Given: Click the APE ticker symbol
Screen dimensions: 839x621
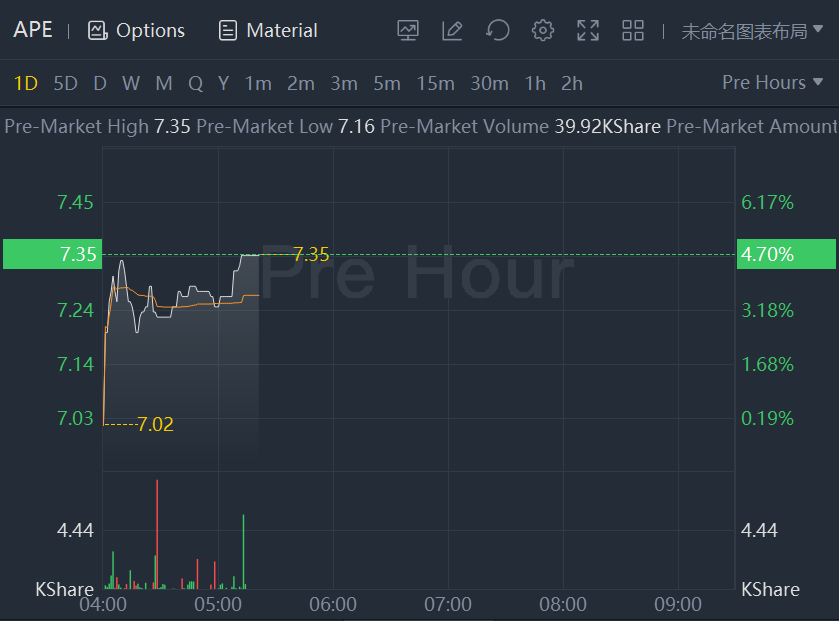Looking at the screenshot, I should pos(33,29).
